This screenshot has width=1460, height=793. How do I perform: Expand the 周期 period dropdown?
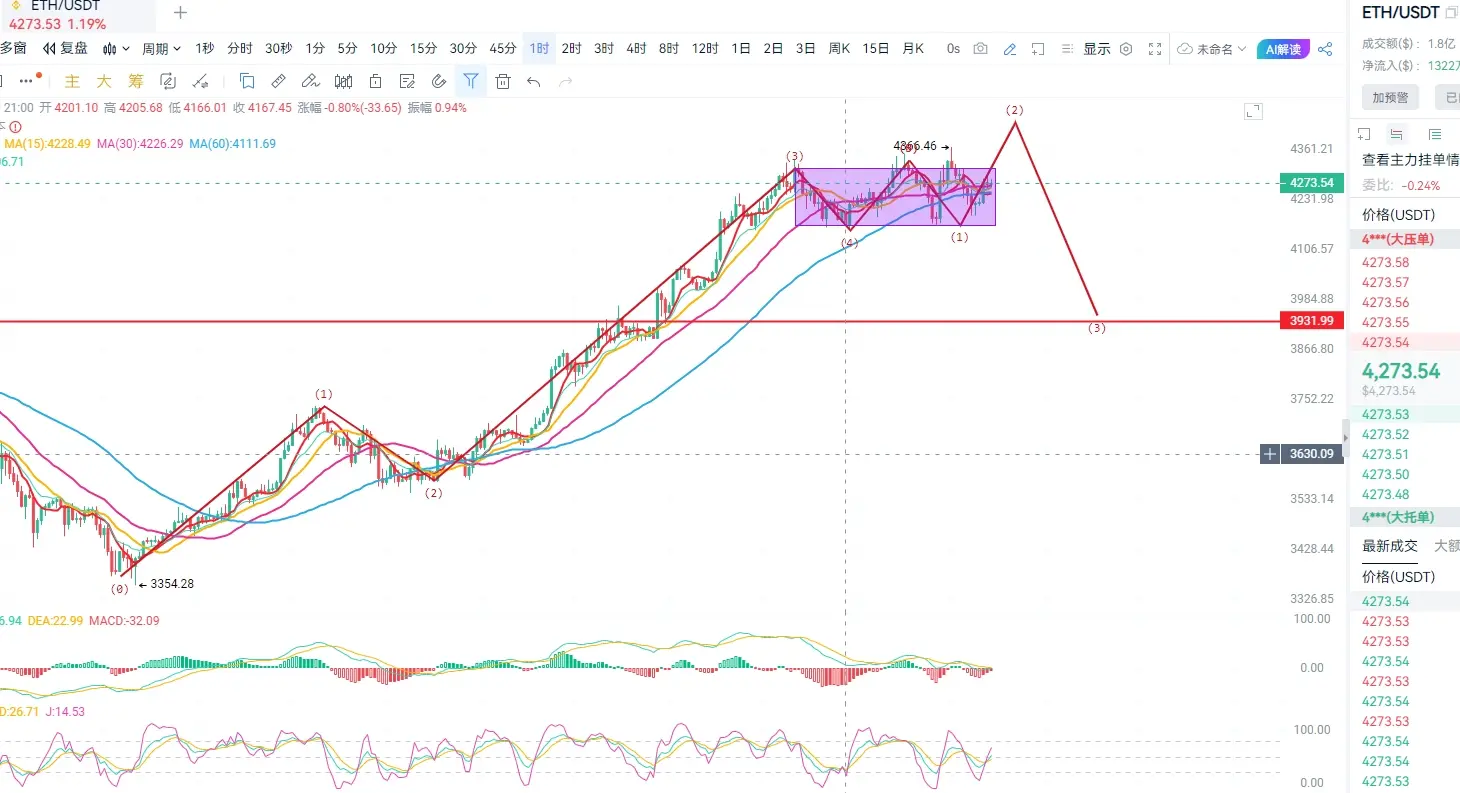click(161, 48)
